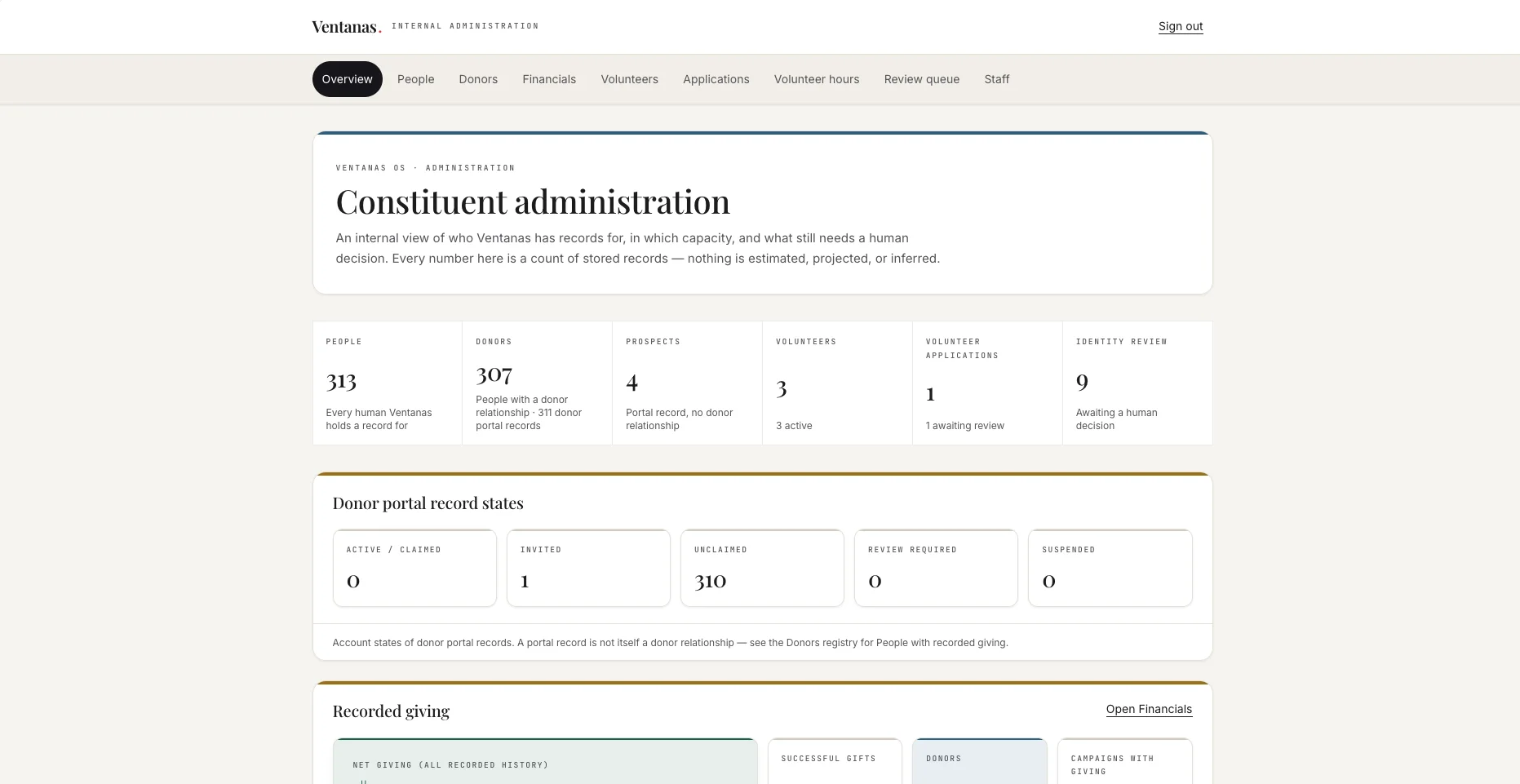Click the 'Ventanas OS · Administration' label
Image resolution: width=1520 pixels, height=784 pixels.
pyautogui.click(x=425, y=168)
